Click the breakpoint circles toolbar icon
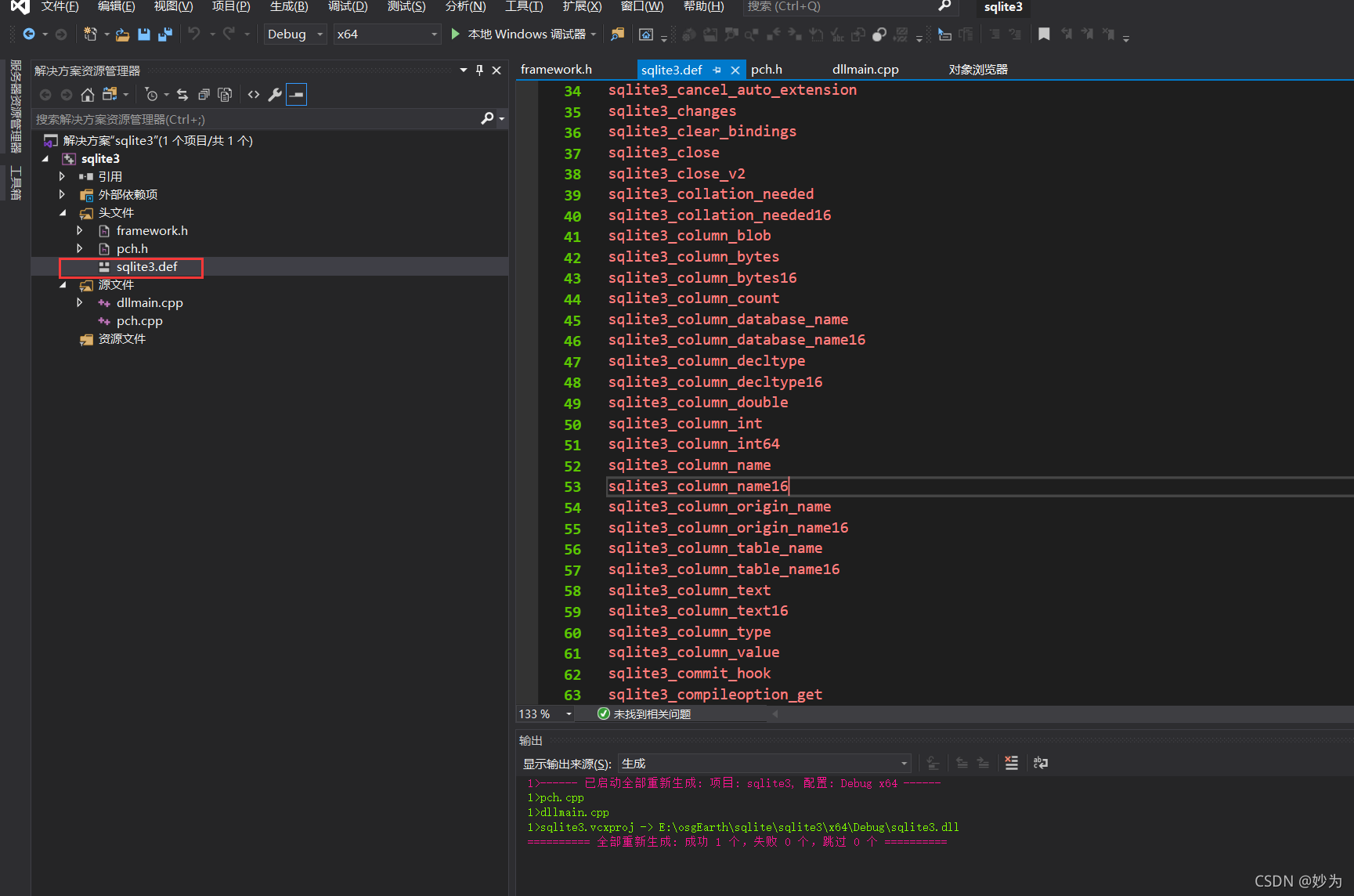This screenshot has width=1354, height=896. [879, 34]
